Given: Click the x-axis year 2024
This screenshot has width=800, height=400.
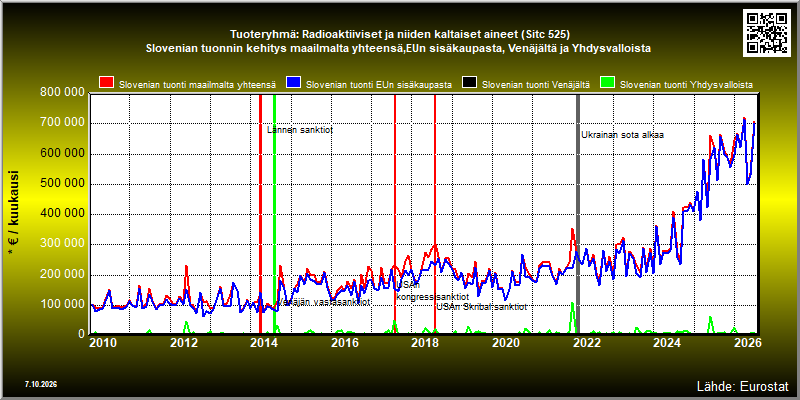Looking at the screenshot, I should click(667, 343).
